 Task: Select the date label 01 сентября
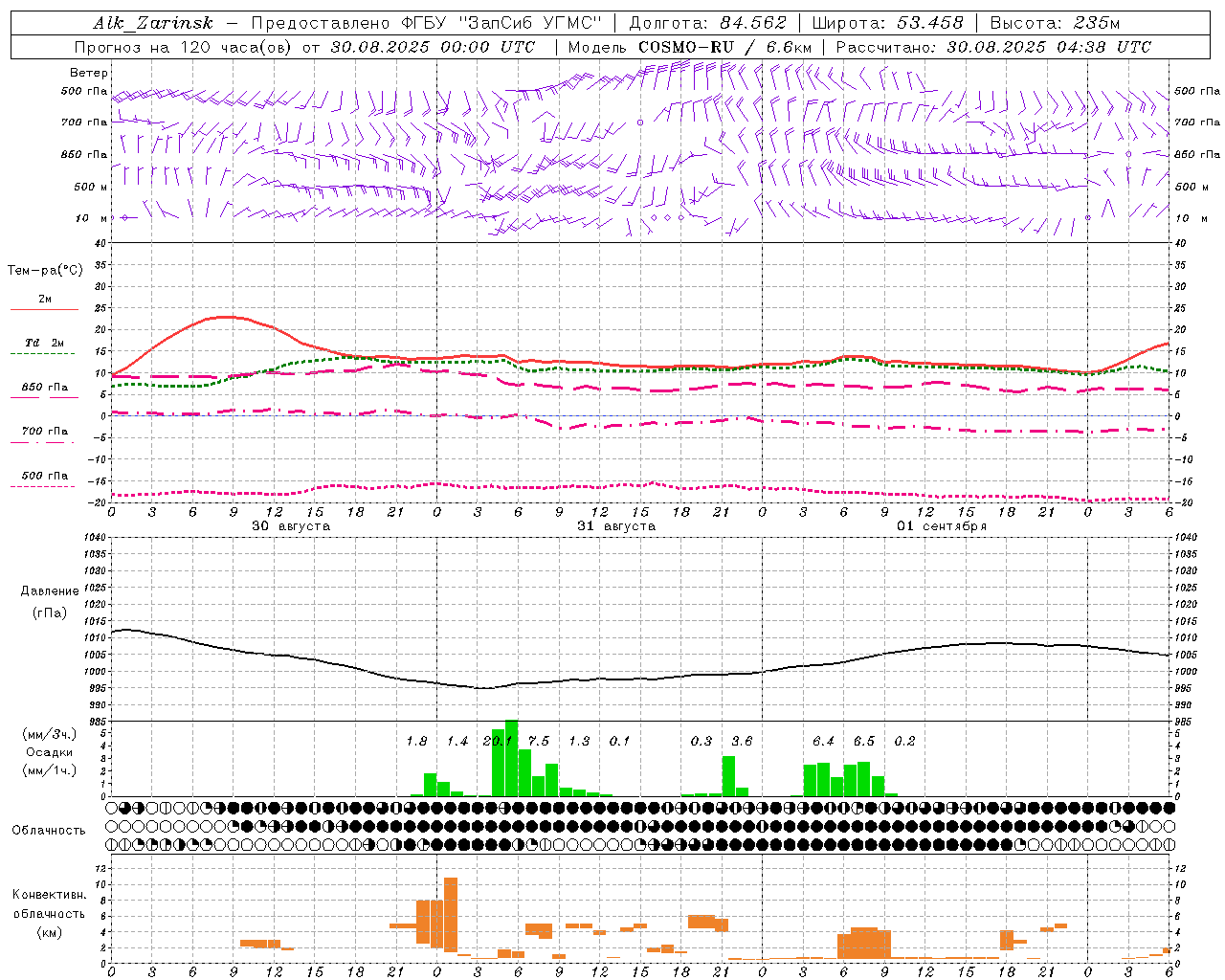[942, 526]
